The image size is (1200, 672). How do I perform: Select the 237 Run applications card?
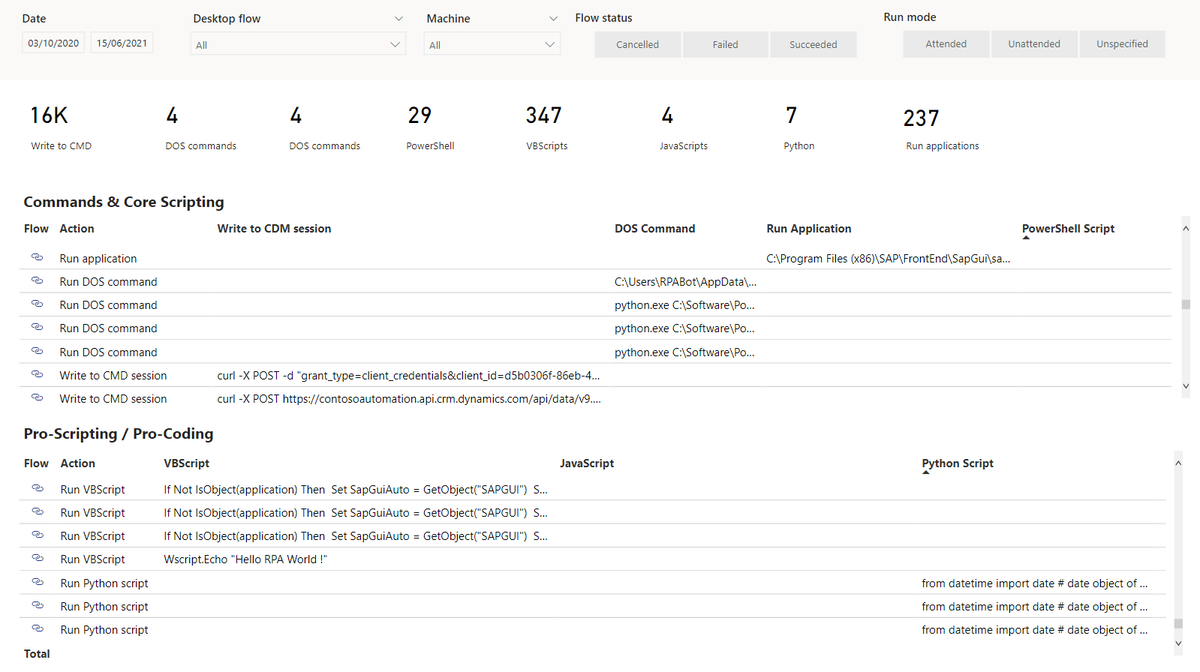(942, 128)
